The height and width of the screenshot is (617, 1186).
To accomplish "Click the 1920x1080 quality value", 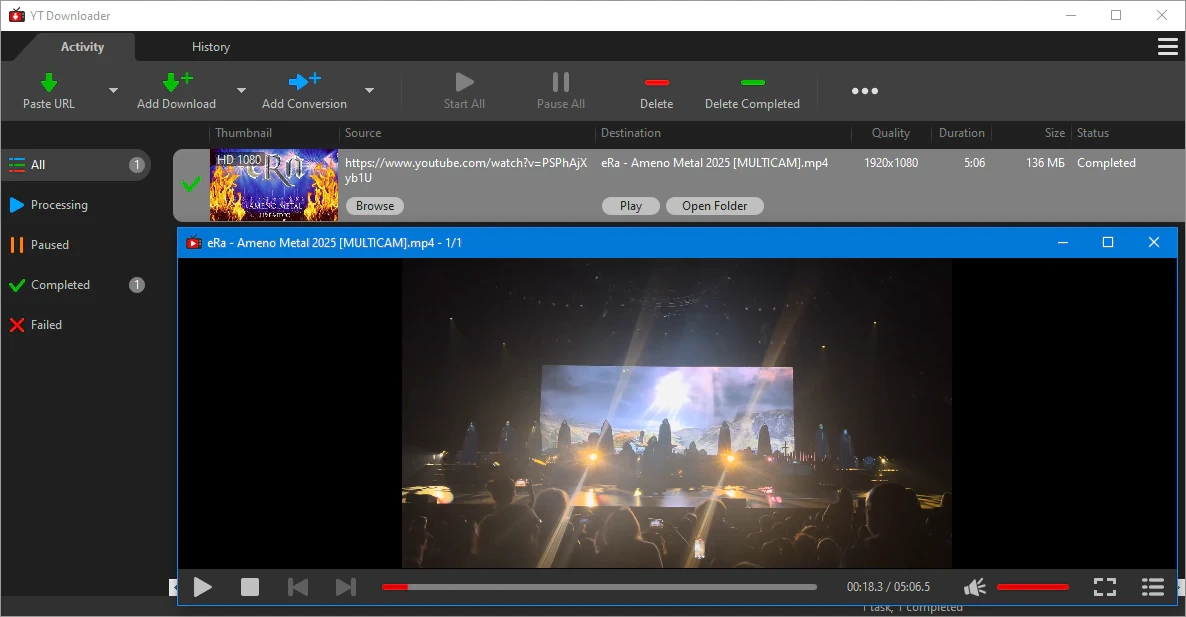I will coord(891,163).
